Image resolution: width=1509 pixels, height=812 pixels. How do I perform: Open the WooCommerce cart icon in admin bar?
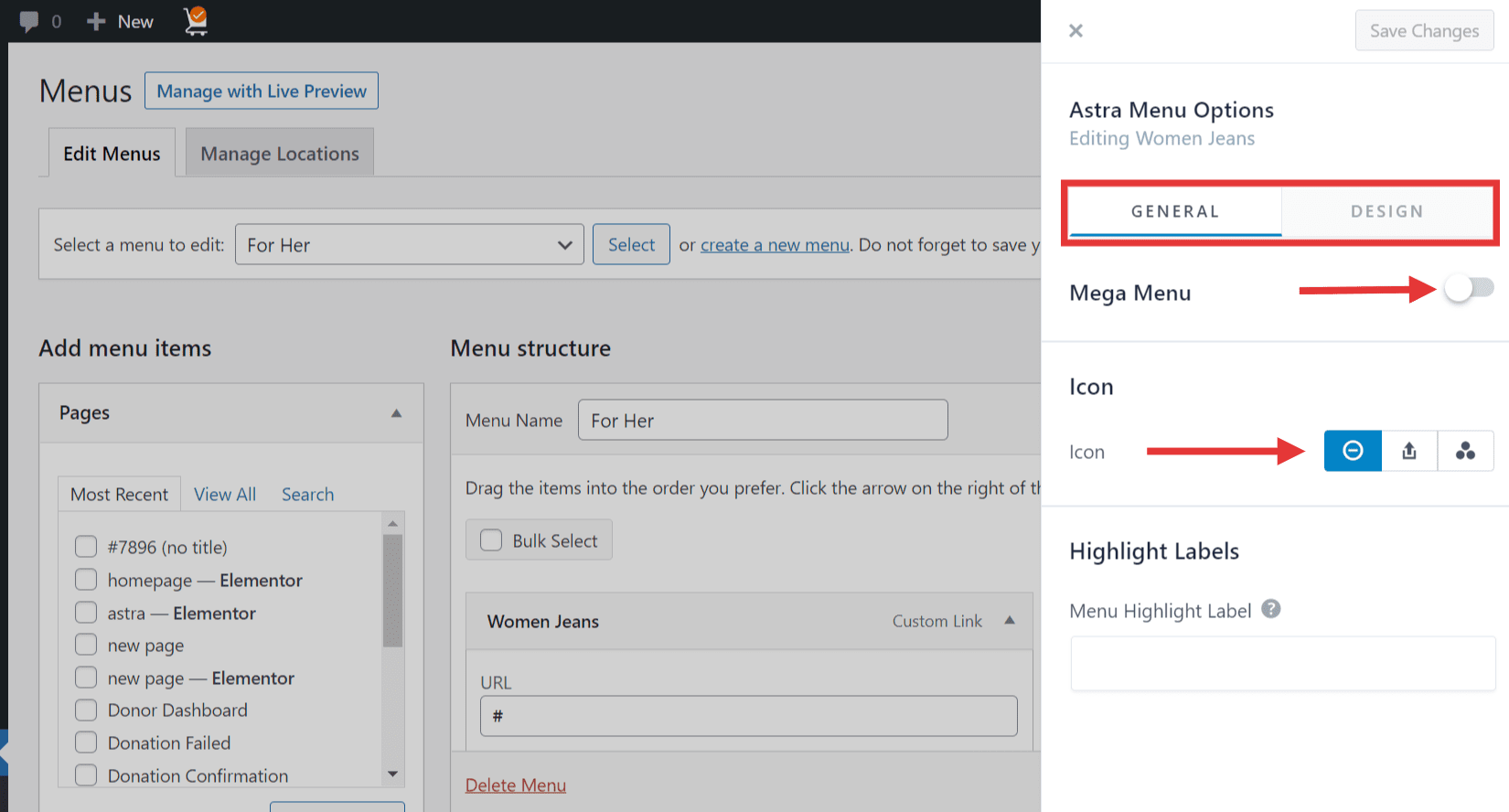pos(195,20)
